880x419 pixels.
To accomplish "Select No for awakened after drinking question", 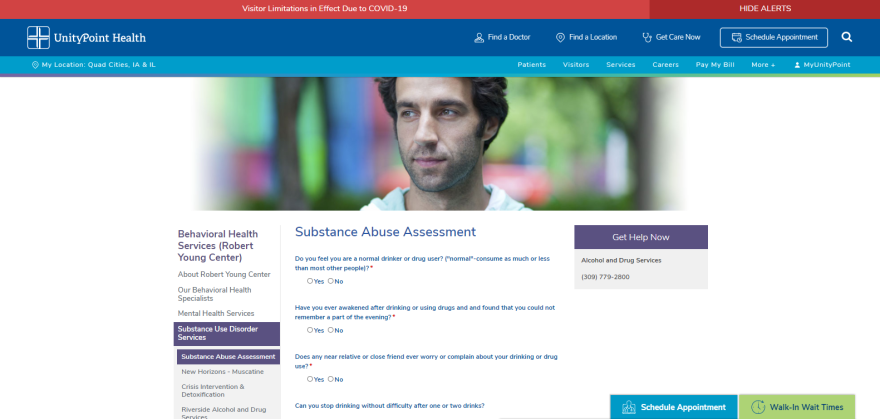I will [331, 330].
